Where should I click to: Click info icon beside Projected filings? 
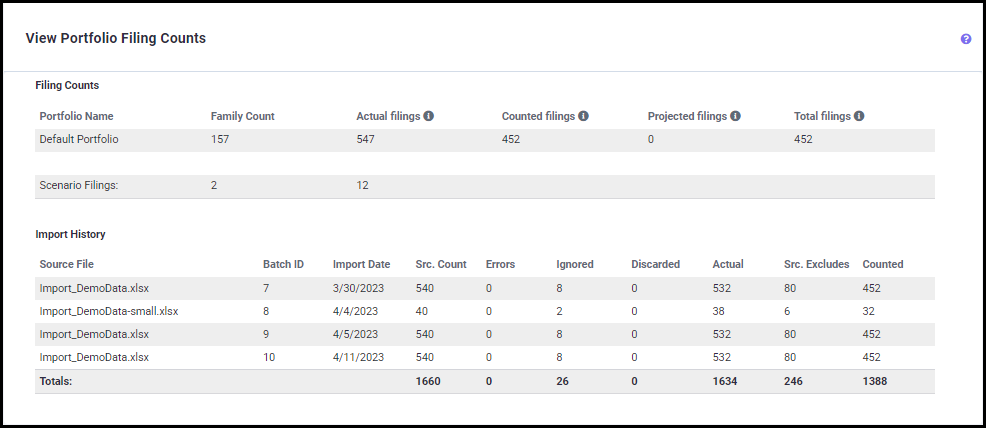click(735, 116)
